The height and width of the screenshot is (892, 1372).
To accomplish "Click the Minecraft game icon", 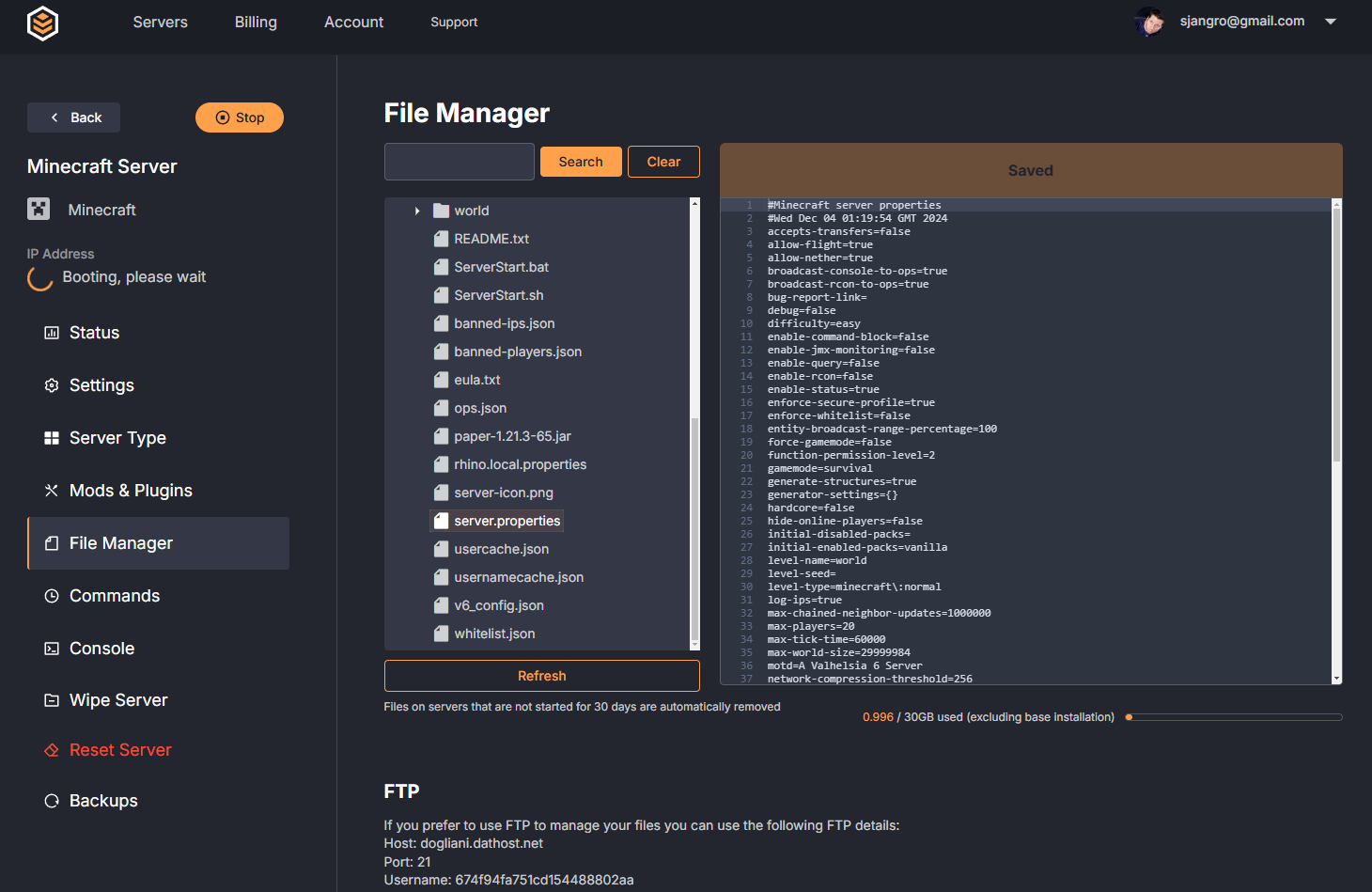I will [38, 209].
